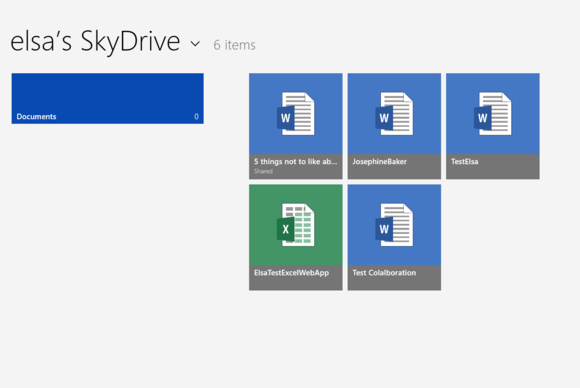Image resolution: width=580 pixels, height=388 pixels.
Task: Click the 6 items count text
Action: point(235,45)
